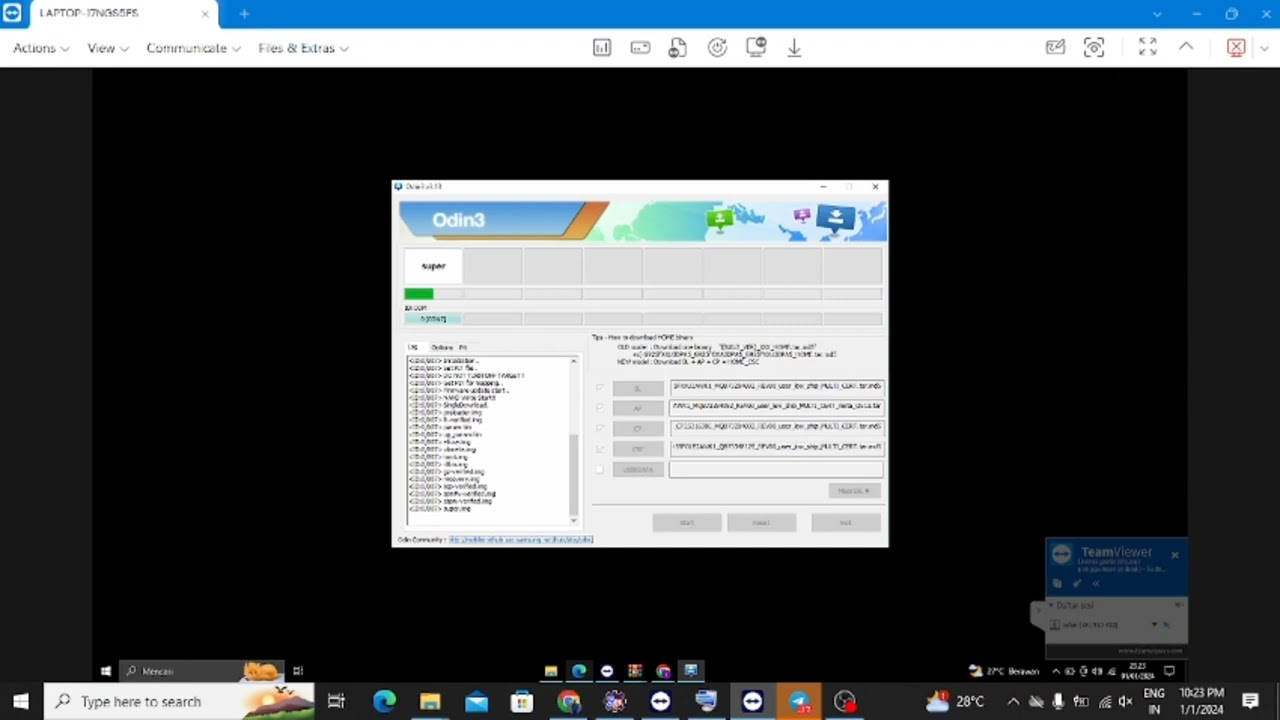Open the connection statistics chart icon
This screenshot has height=720, width=1280.
[602, 48]
